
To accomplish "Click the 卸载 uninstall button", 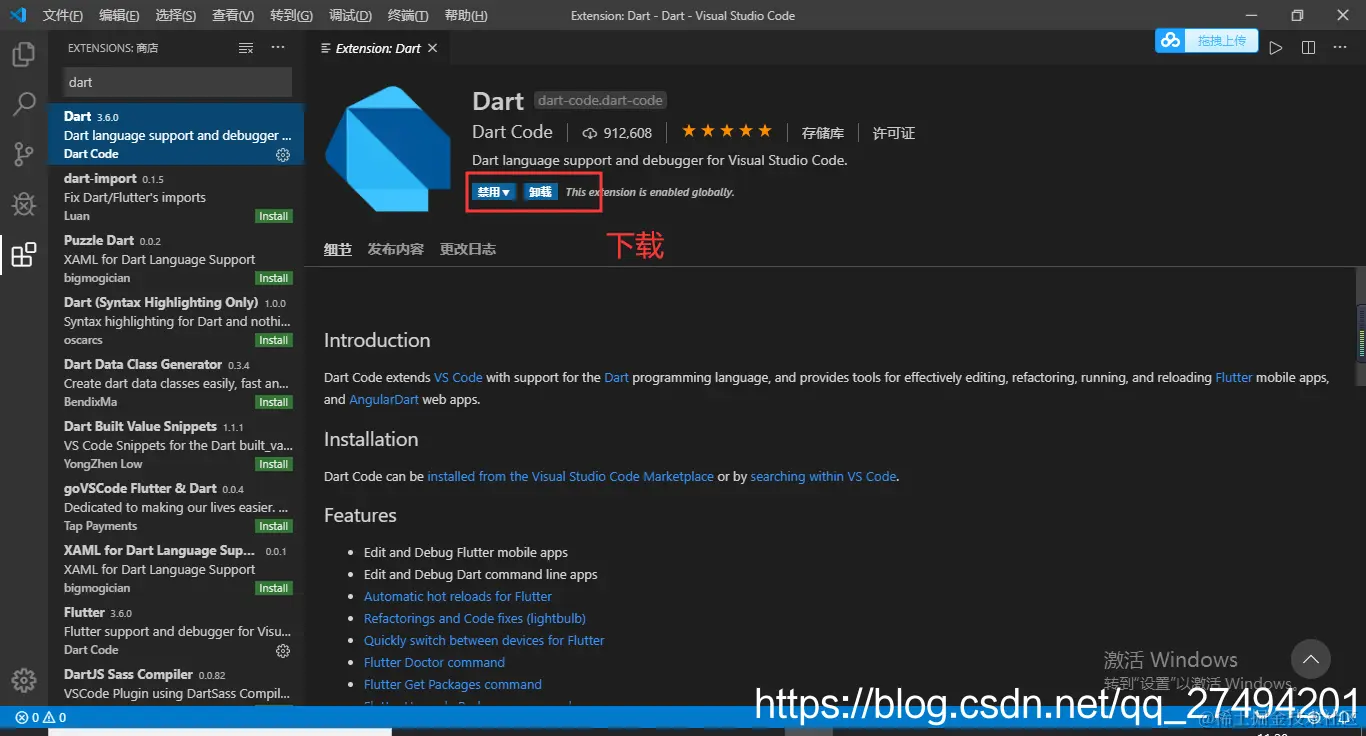I will pyautogui.click(x=540, y=192).
